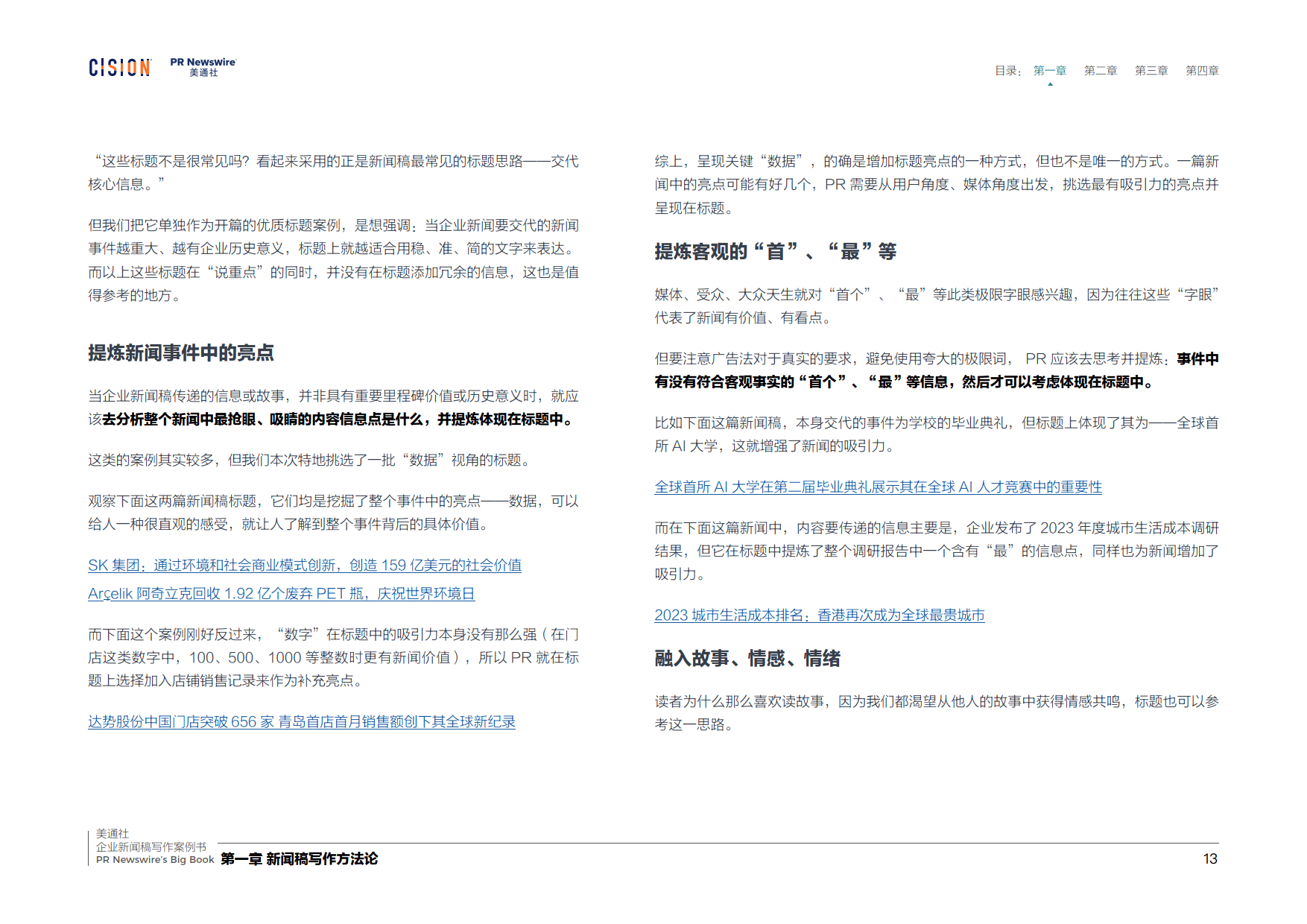Click the PR Newswire 美通社 logo
The height and width of the screenshot is (924, 1307).
[x=203, y=67]
